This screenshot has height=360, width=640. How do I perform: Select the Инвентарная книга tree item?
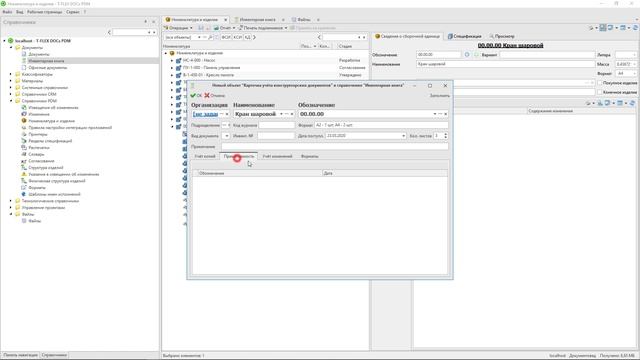pyautogui.click(x=46, y=61)
